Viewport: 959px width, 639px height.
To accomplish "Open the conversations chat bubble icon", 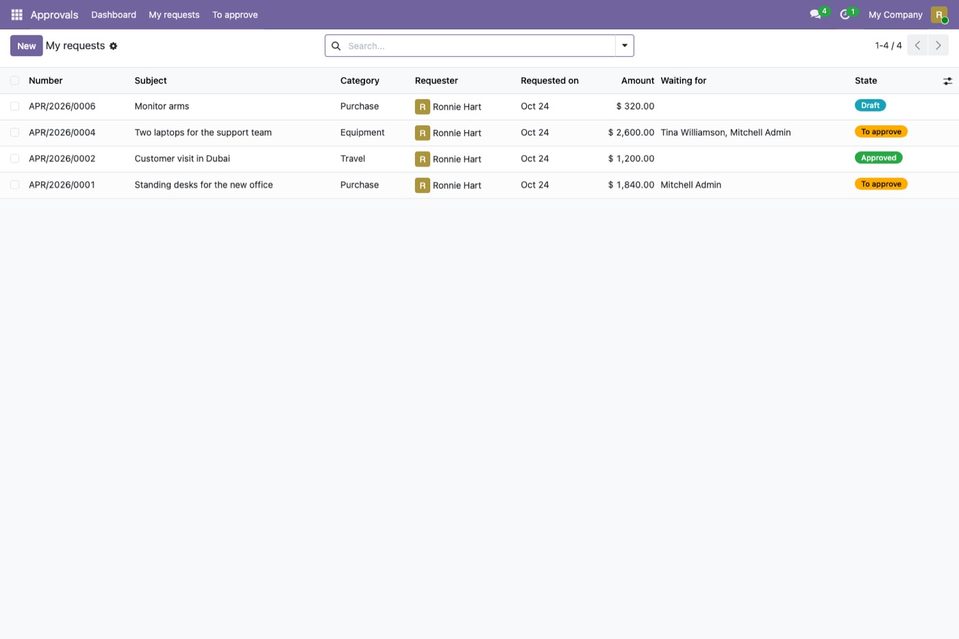I will click(x=815, y=14).
